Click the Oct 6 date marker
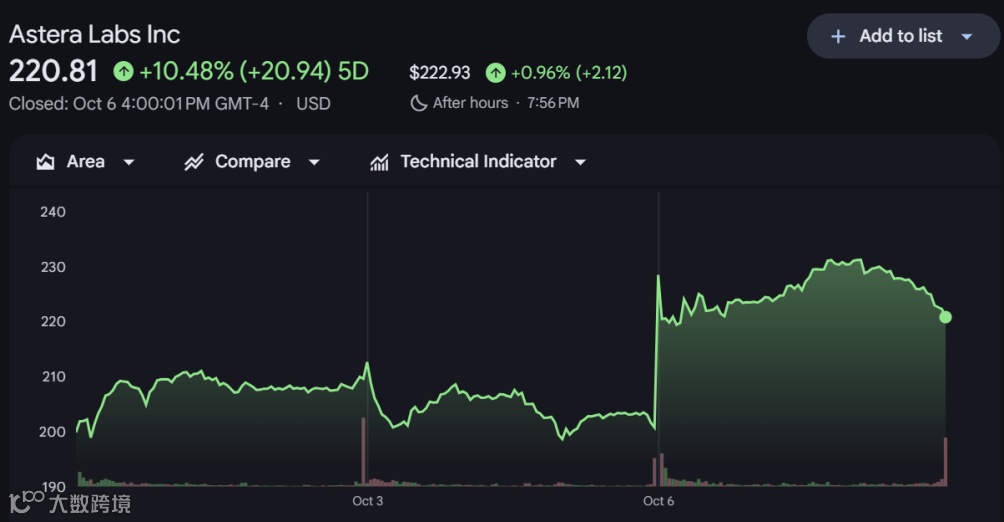 (x=658, y=501)
